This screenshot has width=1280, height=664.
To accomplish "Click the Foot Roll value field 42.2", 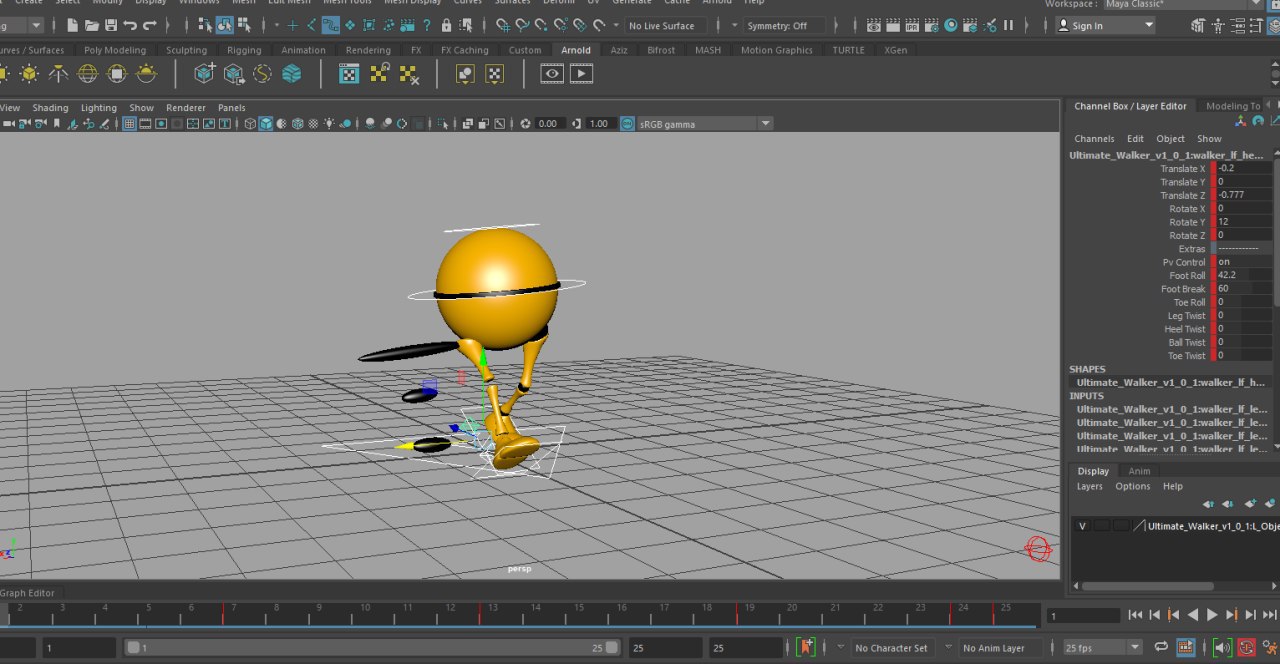I will coord(1243,275).
